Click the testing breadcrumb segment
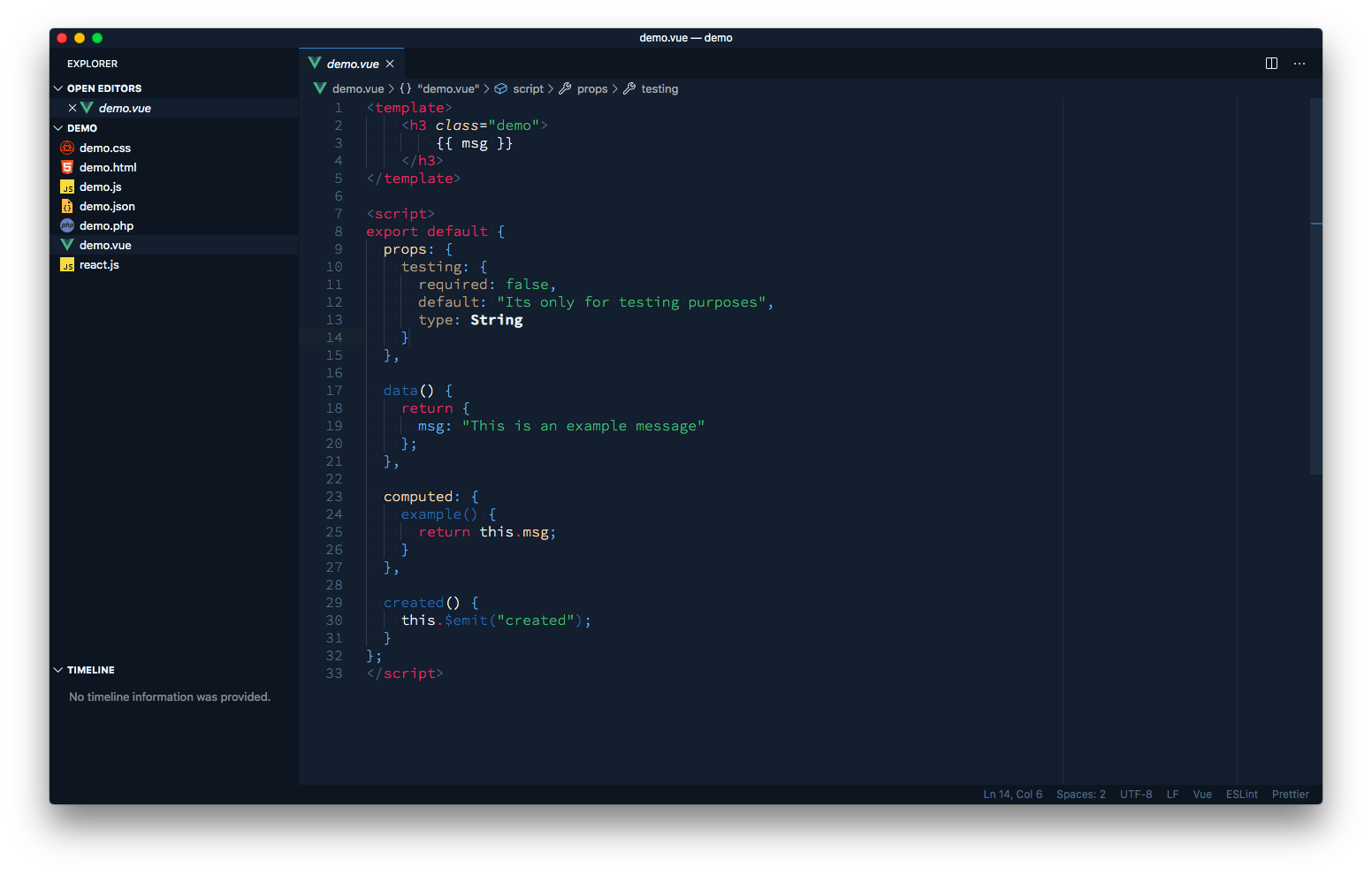 (659, 88)
